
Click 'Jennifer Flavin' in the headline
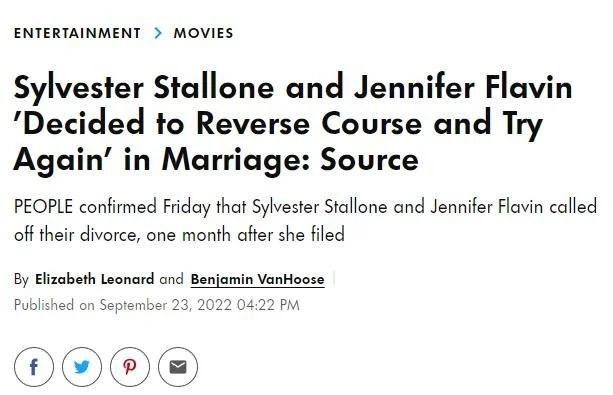click(x=463, y=88)
